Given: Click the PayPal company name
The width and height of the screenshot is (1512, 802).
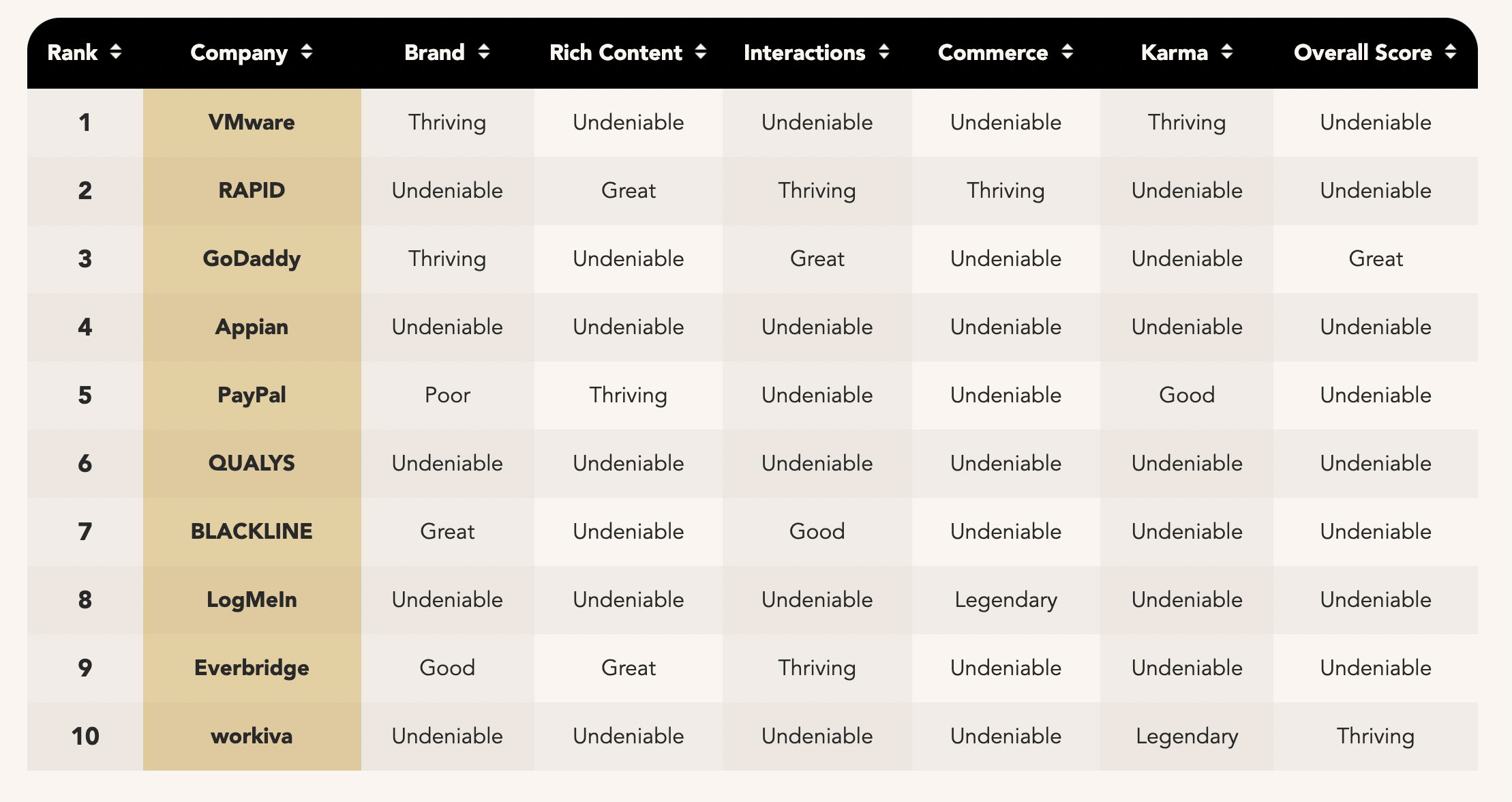Looking at the screenshot, I should click(252, 395).
